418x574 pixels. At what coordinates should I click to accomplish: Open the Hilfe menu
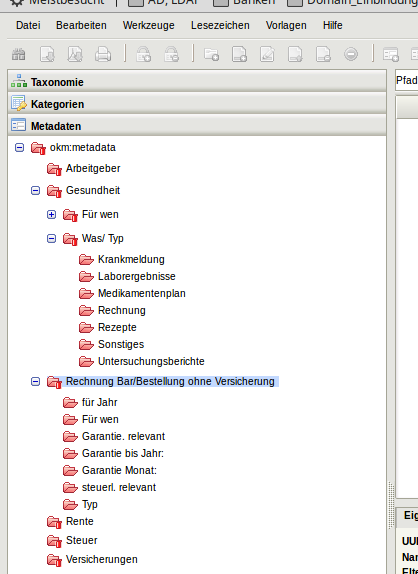click(333, 25)
